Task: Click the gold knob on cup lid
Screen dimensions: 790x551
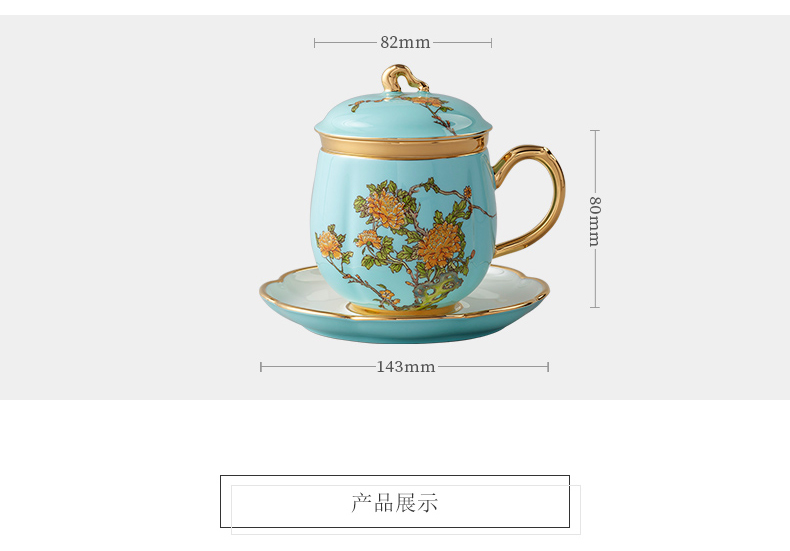Action: pyautogui.click(x=402, y=79)
